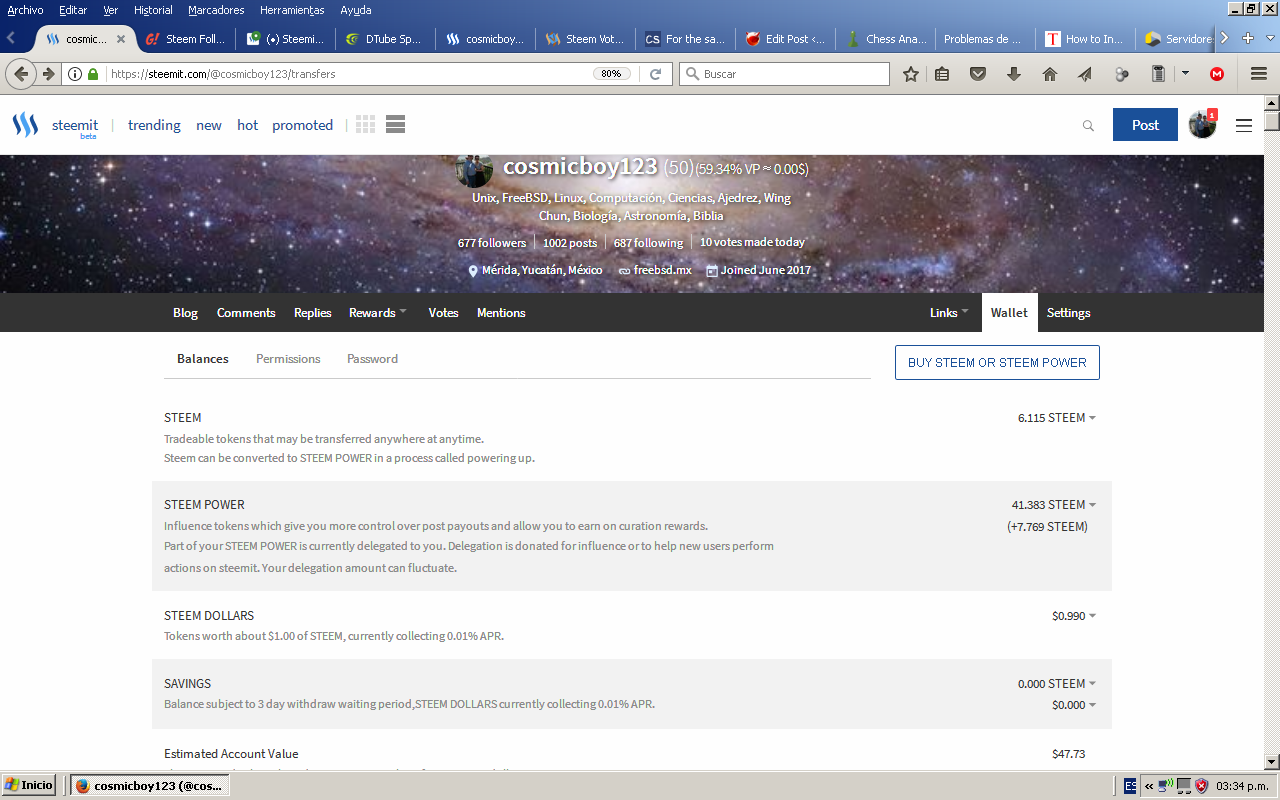This screenshot has height=800, width=1280.
Task: Open the Mentions link
Action: (501, 313)
